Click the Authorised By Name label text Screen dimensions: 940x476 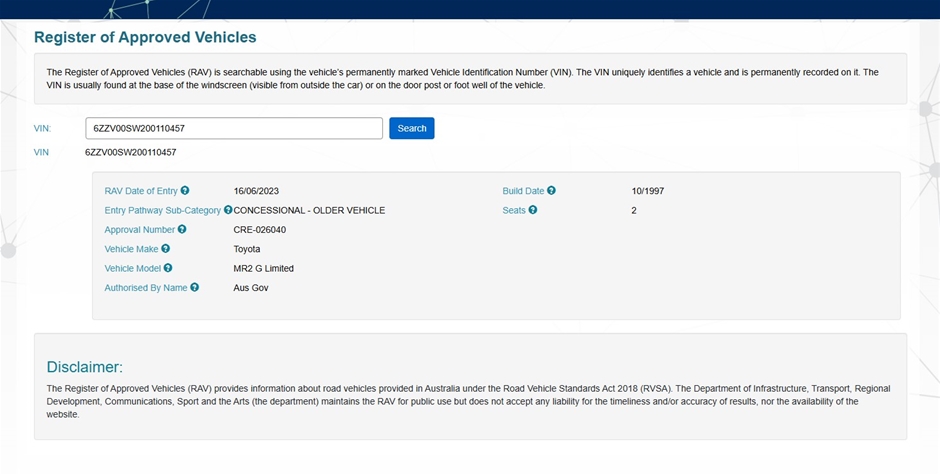click(x=146, y=287)
